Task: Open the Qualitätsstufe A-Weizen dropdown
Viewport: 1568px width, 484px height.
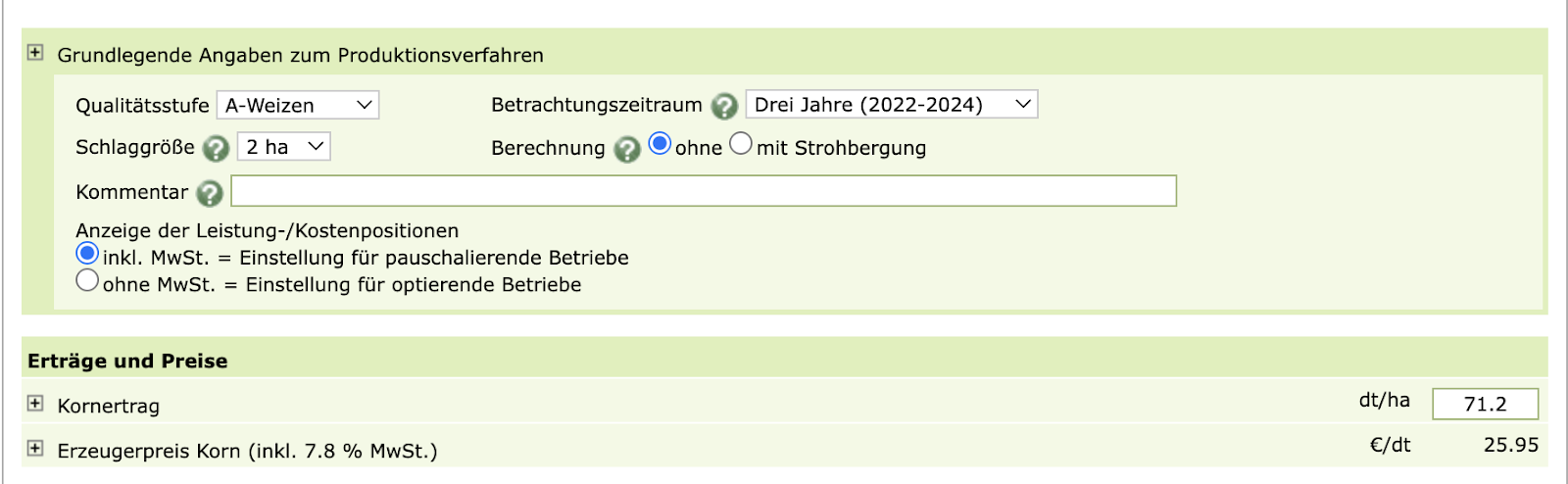Action: (297, 105)
